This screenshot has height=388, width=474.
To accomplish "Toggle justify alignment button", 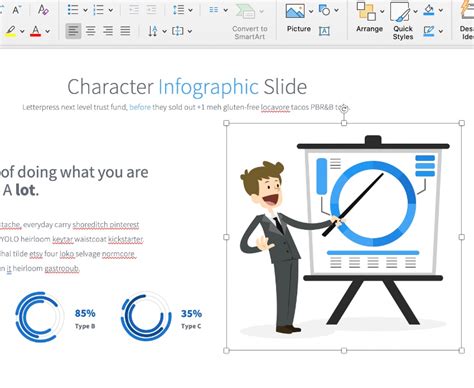I will coord(125,31).
